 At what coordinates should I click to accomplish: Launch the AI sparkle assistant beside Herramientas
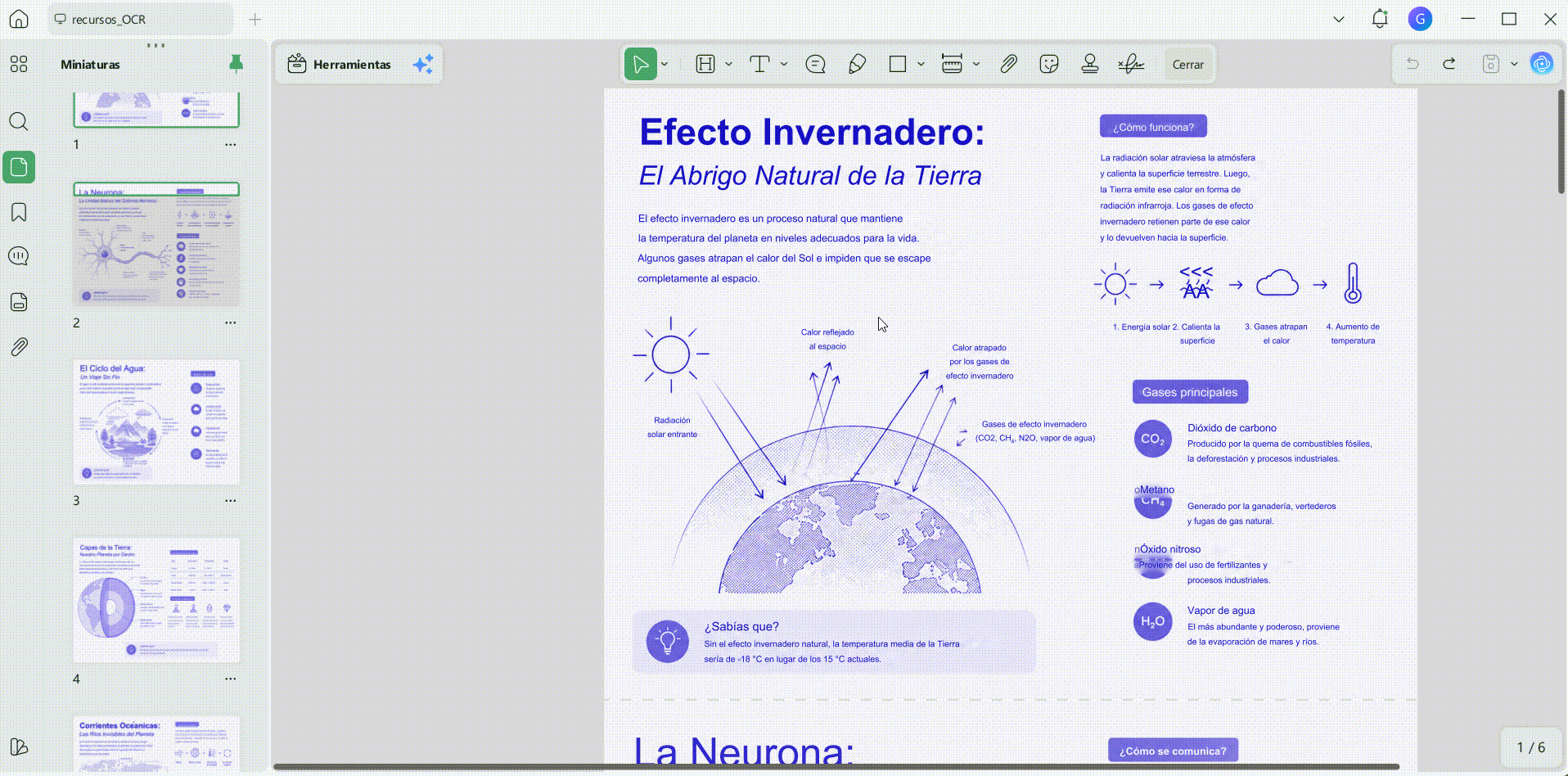[x=423, y=65]
